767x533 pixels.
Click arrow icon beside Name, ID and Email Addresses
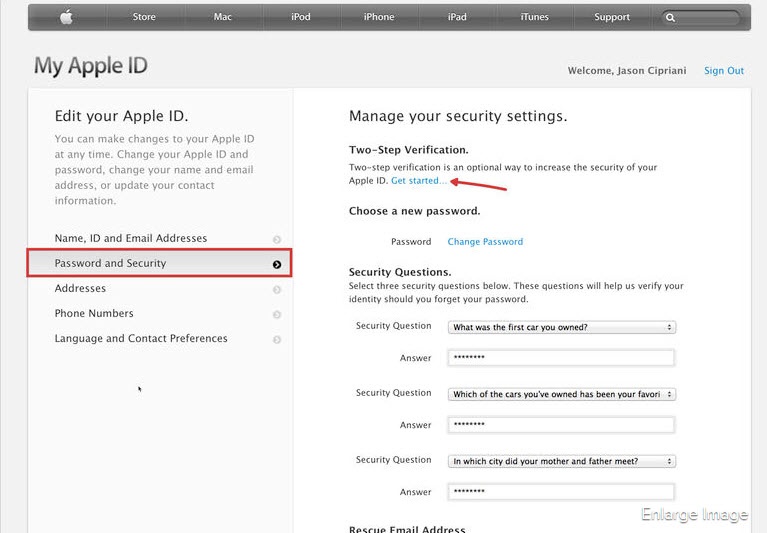[x=277, y=239]
